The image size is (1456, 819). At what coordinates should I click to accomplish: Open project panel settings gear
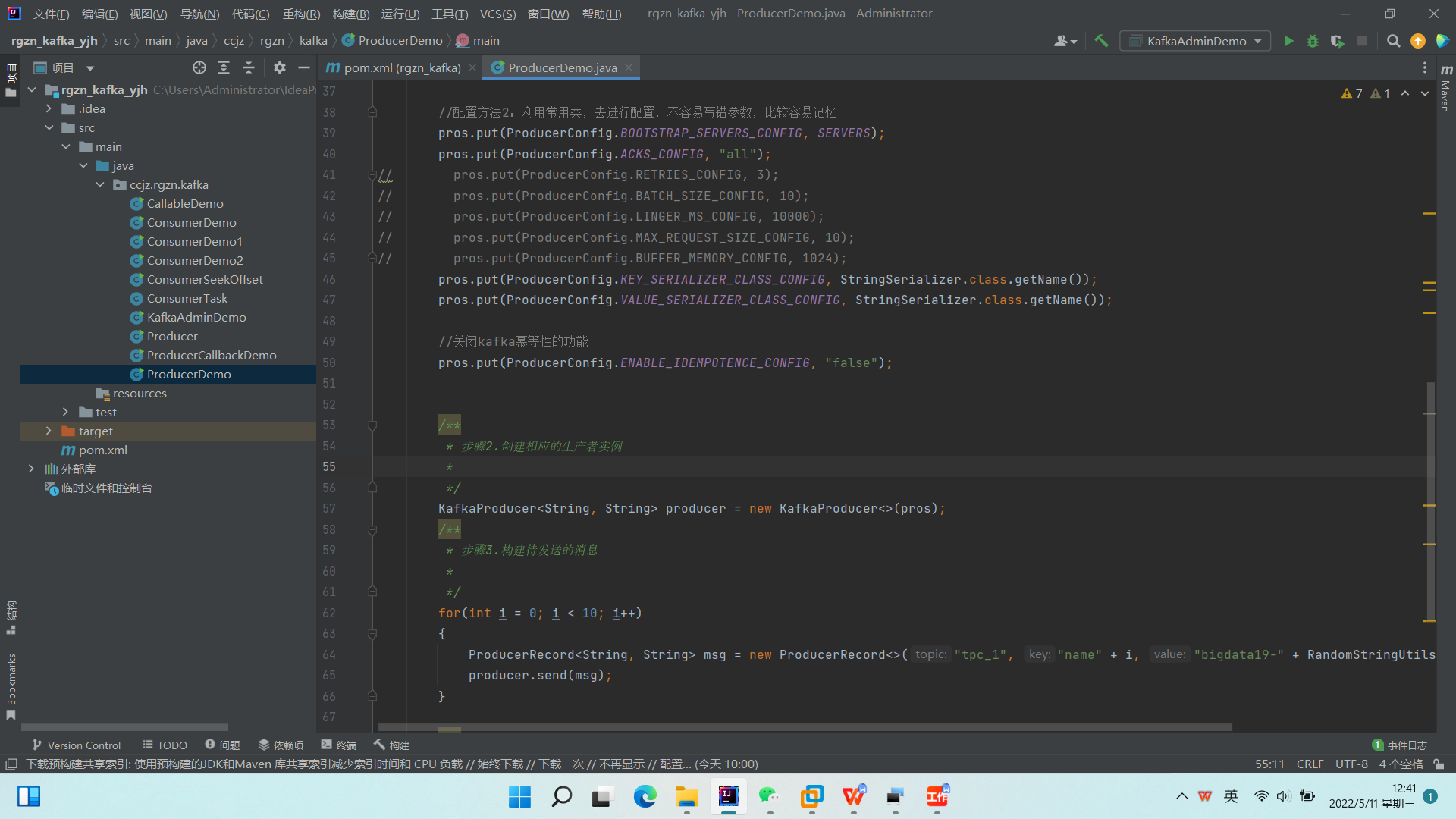click(x=280, y=67)
